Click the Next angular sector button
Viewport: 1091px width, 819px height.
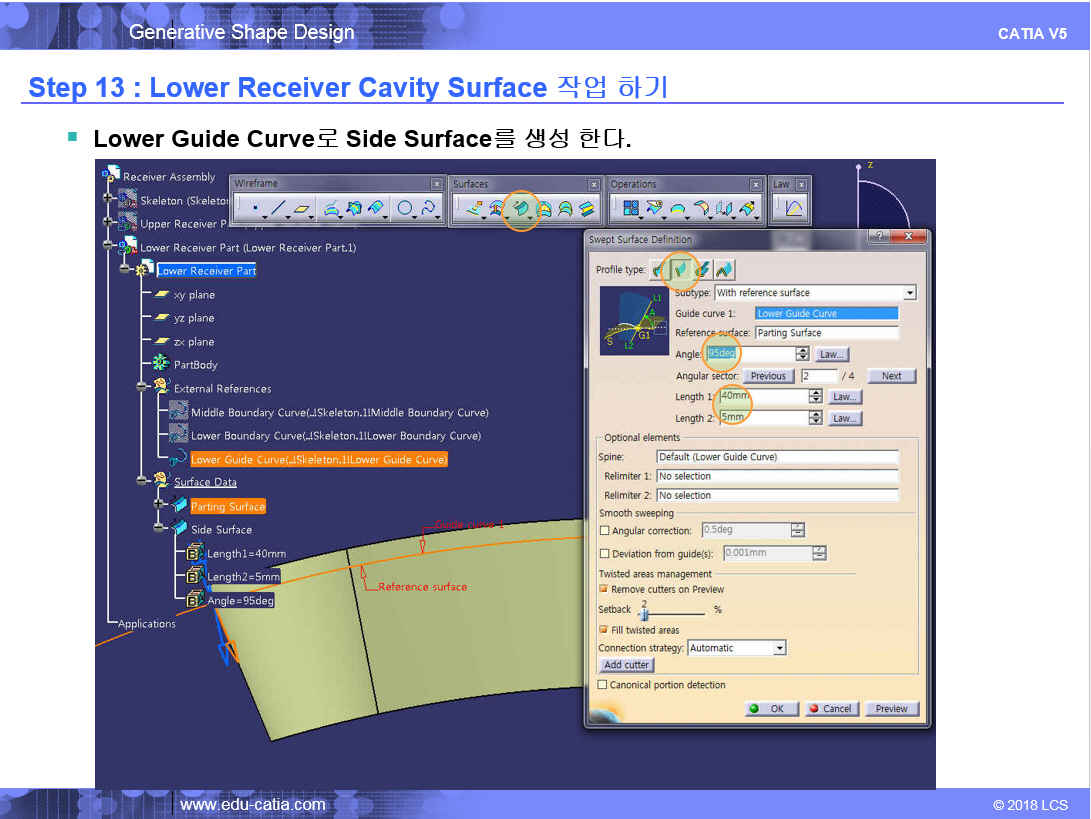(x=891, y=376)
